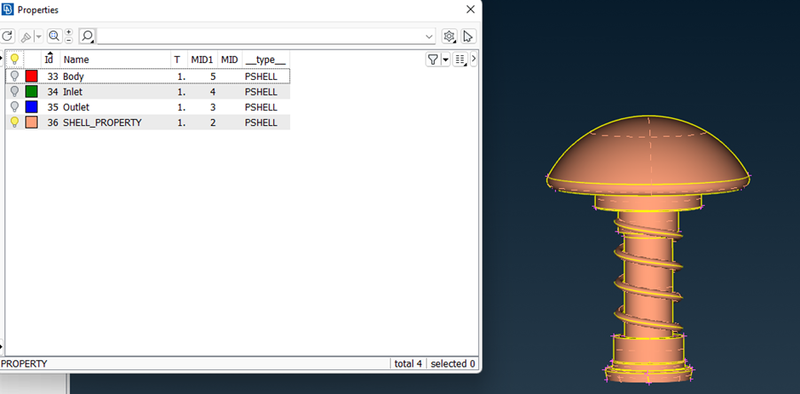Open the filter funnel dropdown arrow
The height and width of the screenshot is (394, 800).
pos(445,60)
